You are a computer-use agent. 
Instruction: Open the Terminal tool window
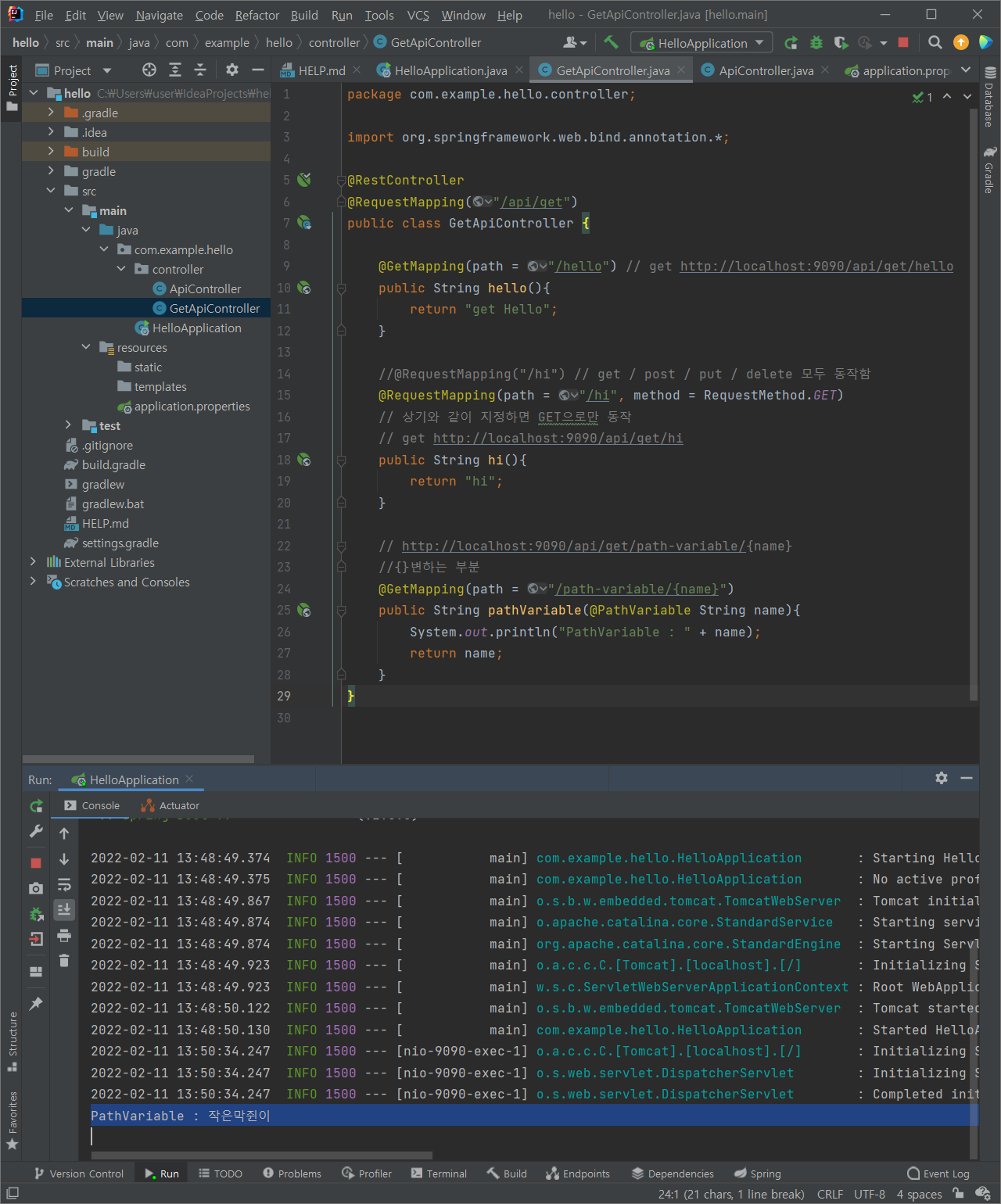(x=439, y=1174)
